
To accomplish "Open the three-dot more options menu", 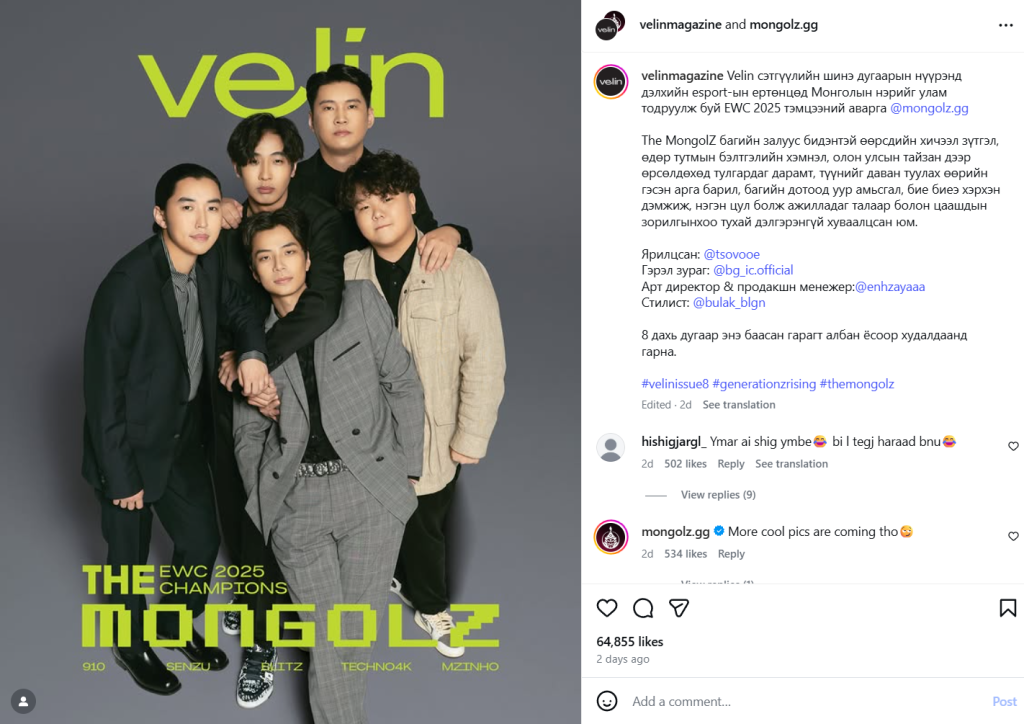I will [1006, 25].
